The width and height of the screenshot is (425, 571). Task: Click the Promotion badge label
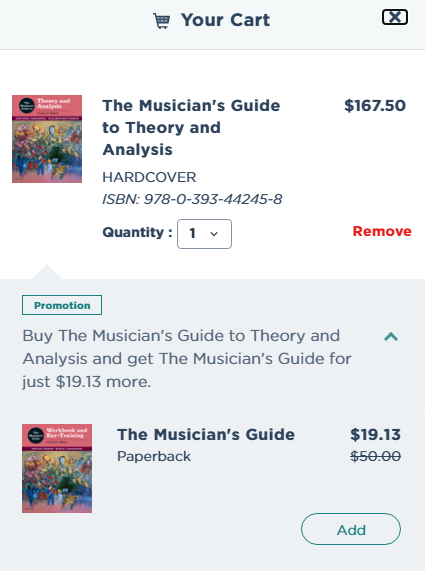click(x=62, y=305)
